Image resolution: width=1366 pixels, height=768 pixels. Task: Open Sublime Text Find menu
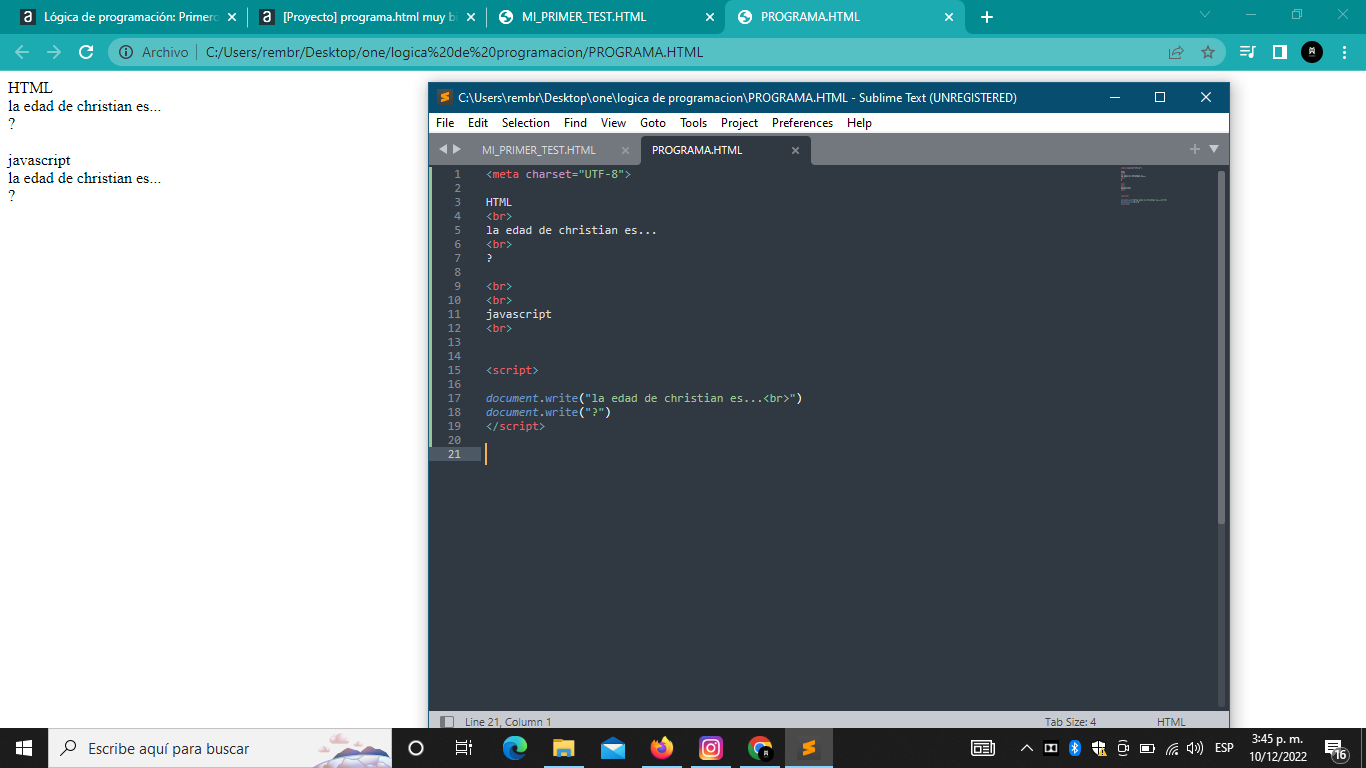tap(575, 123)
